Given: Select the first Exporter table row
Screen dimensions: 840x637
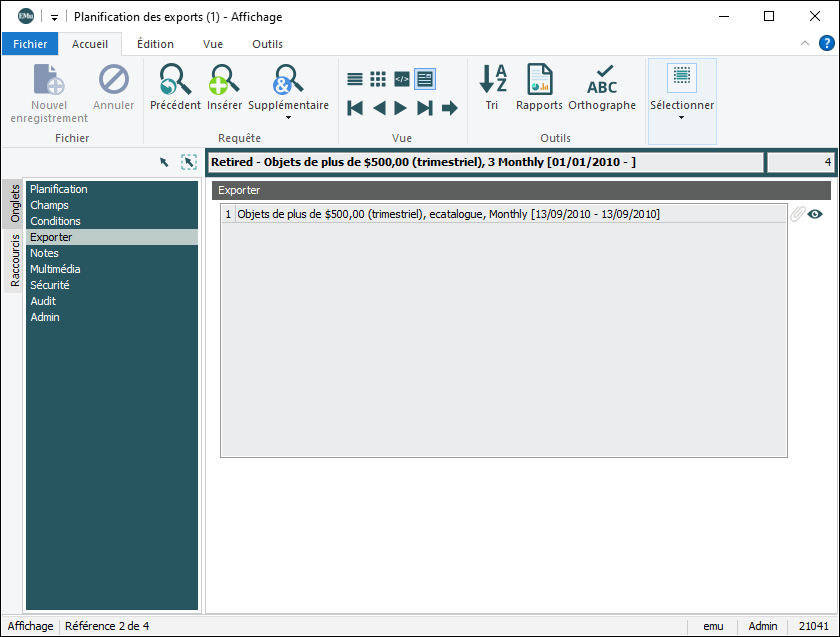Looking at the screenshot, I should click(x=448, y=214).
